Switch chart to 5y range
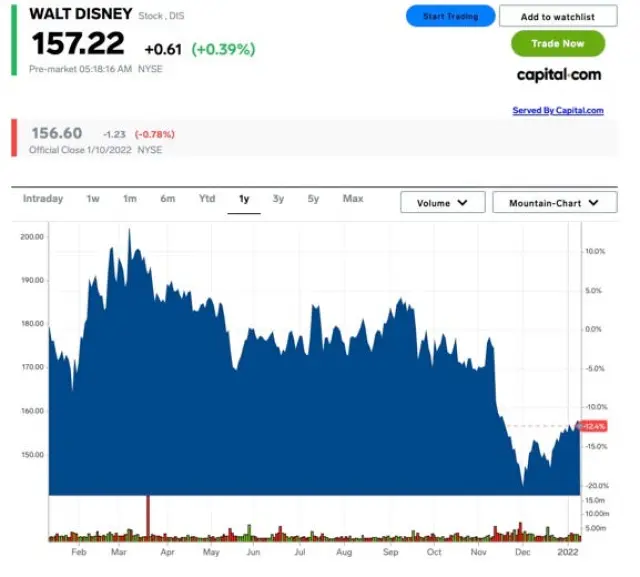This screenshot has width=640, height=577. click(313, 199)
